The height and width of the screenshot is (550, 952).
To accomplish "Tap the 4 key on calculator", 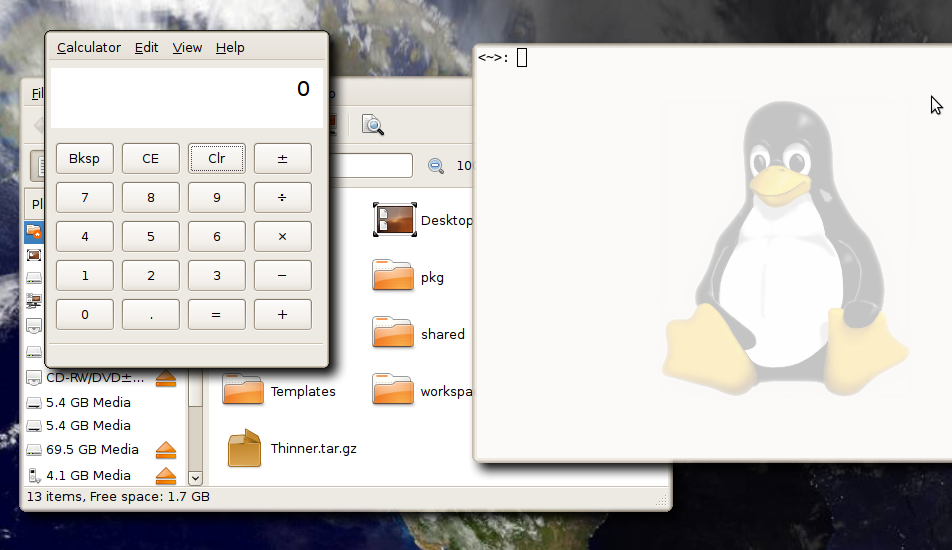I will point(84,236).
